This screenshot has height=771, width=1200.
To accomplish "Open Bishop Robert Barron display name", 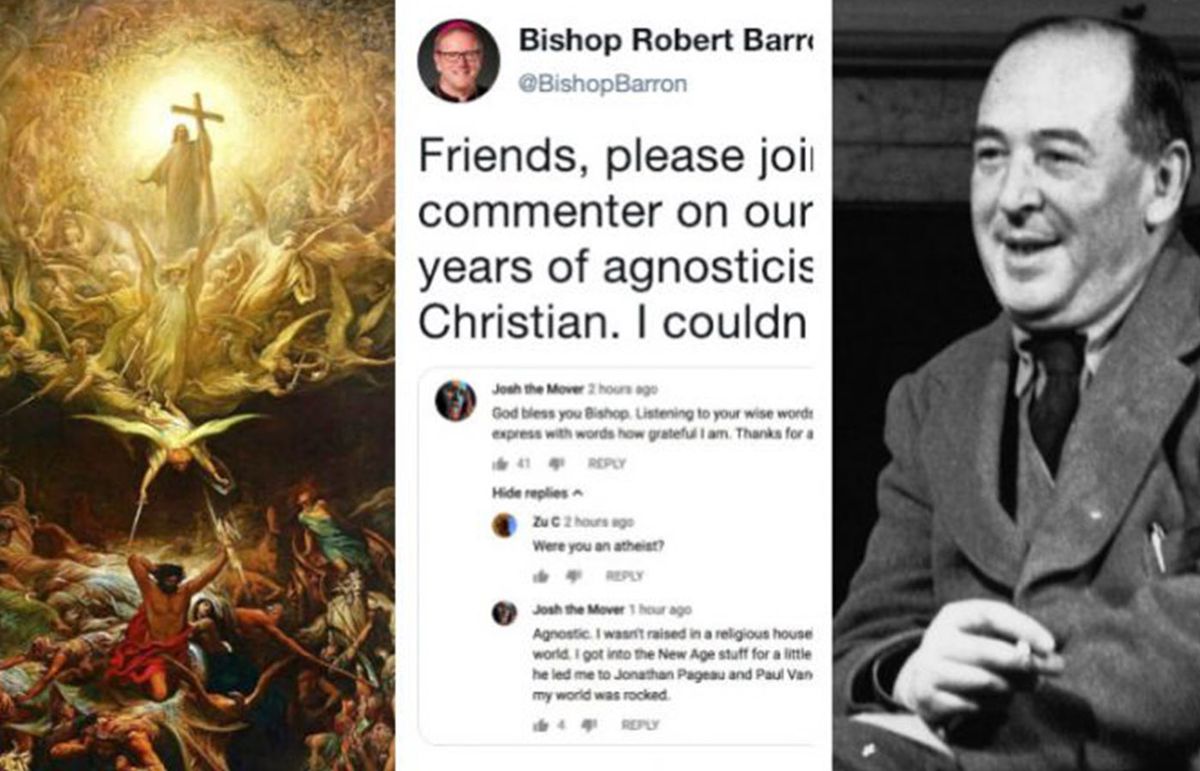I will click(x=667, y=40).
